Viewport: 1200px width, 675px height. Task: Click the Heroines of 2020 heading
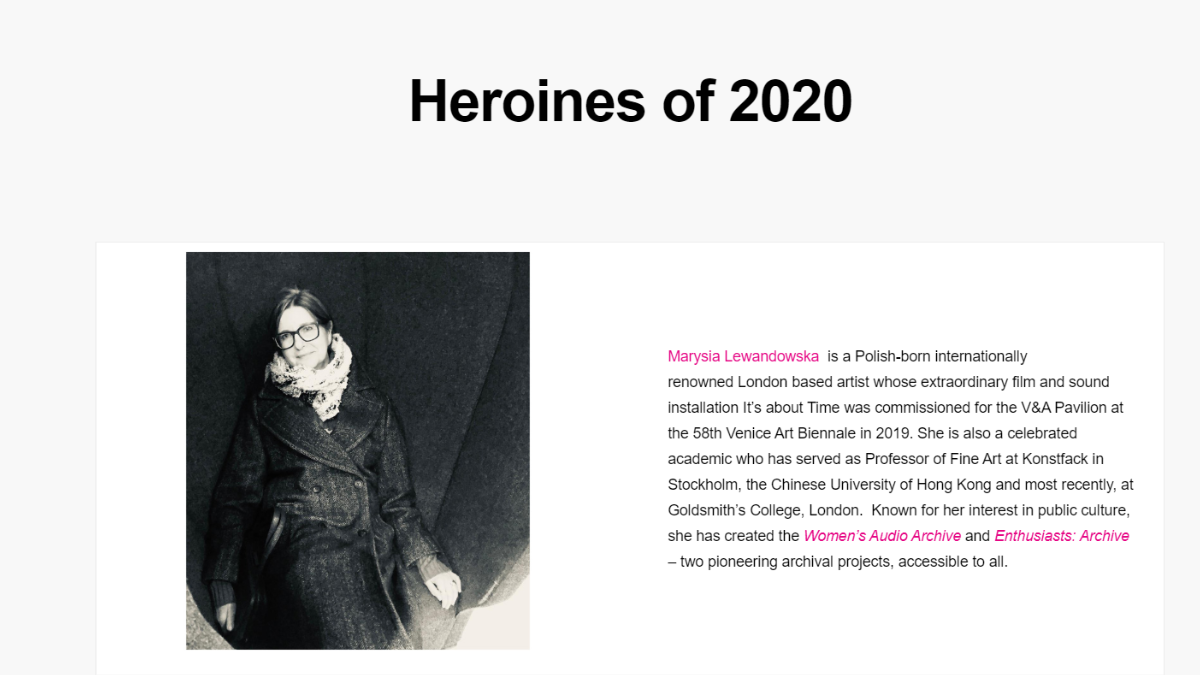[x=631, y=101]
